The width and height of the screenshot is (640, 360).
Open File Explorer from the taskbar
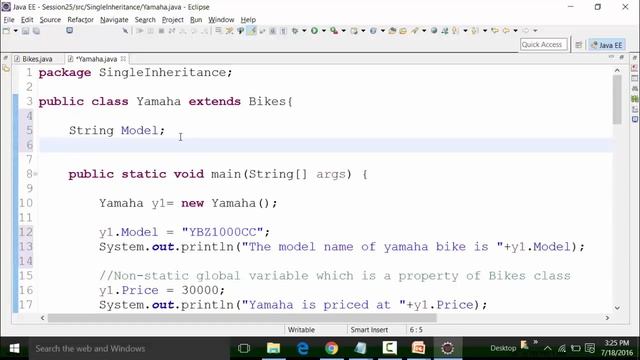point(273,349)
